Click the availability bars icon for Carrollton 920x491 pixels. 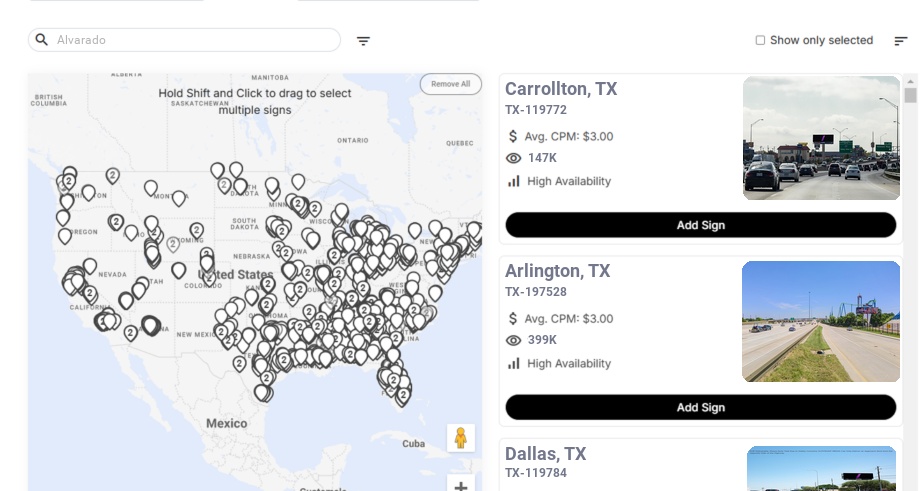(514, 181)
